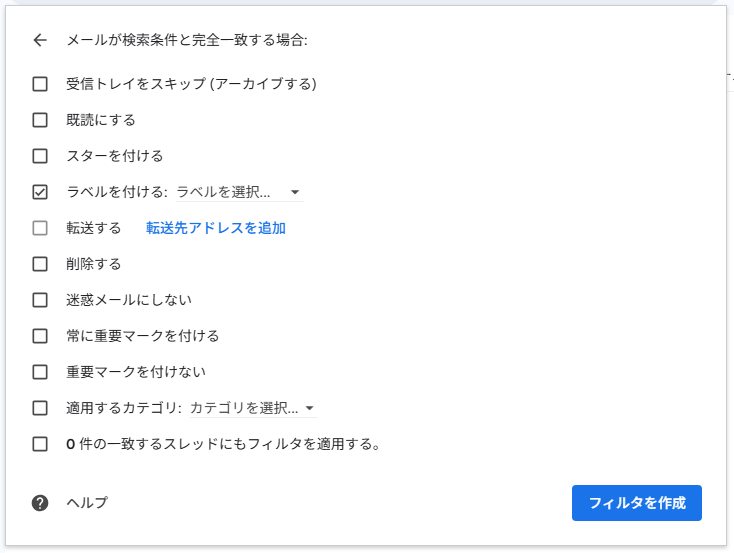Open the ラベルを選択 dropdown
Viewport: 734px width, 553px height.
point(238,192)
